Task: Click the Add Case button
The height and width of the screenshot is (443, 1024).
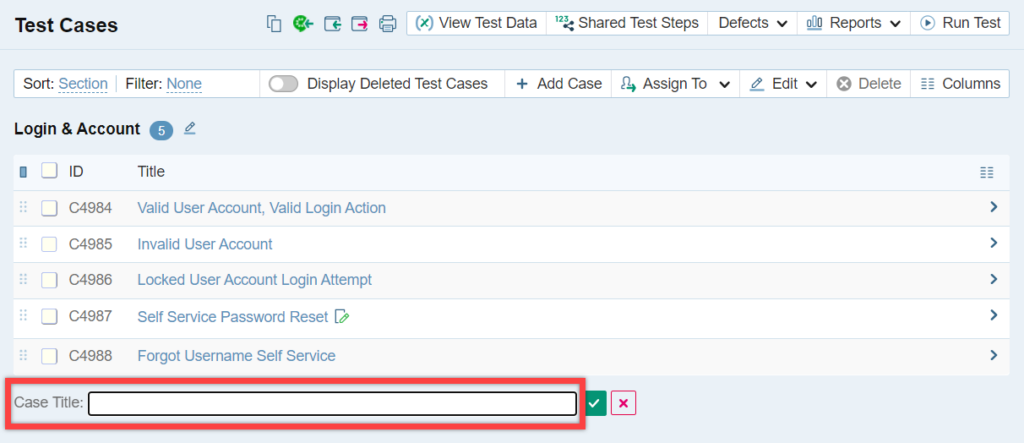Action: tap(558, 84)
